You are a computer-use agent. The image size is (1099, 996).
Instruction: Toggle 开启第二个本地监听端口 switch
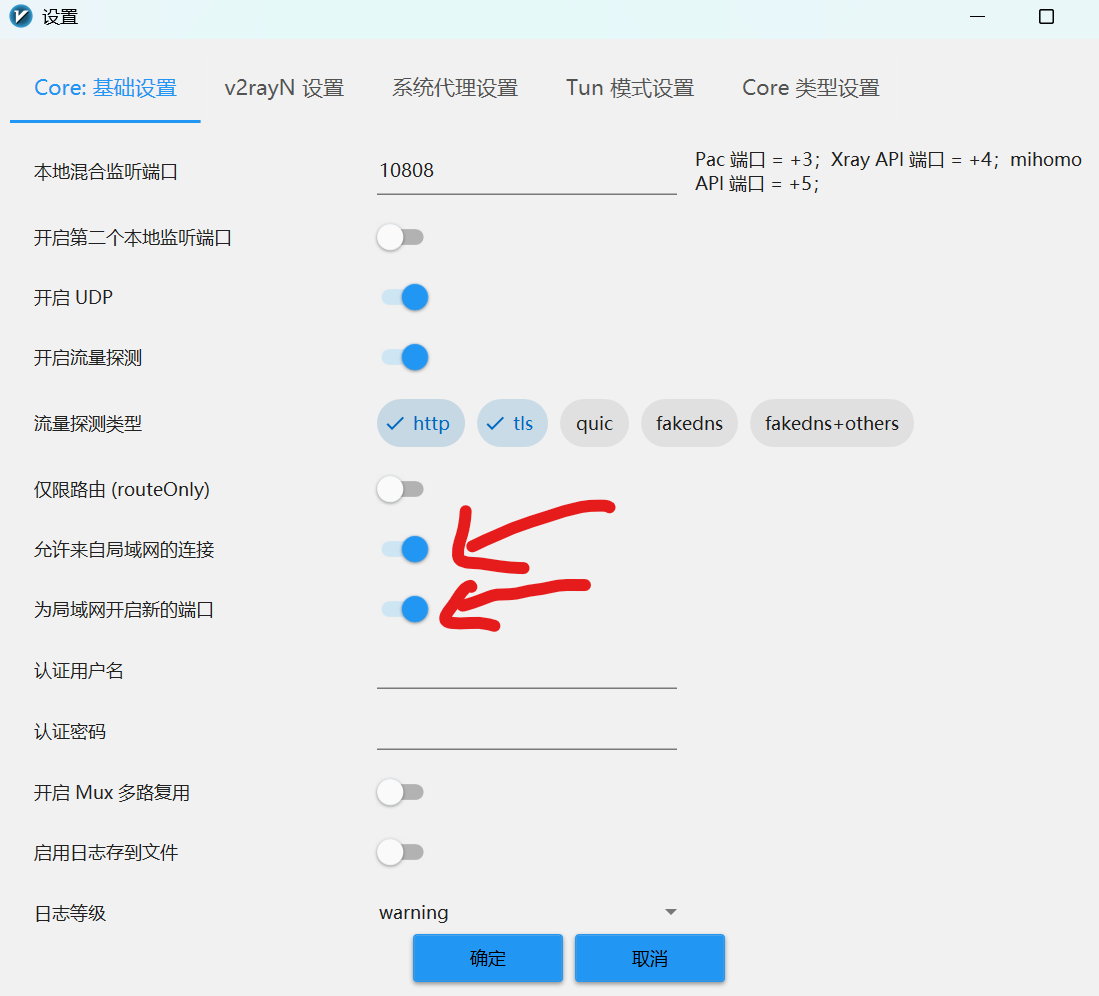(x=401, y=238)
